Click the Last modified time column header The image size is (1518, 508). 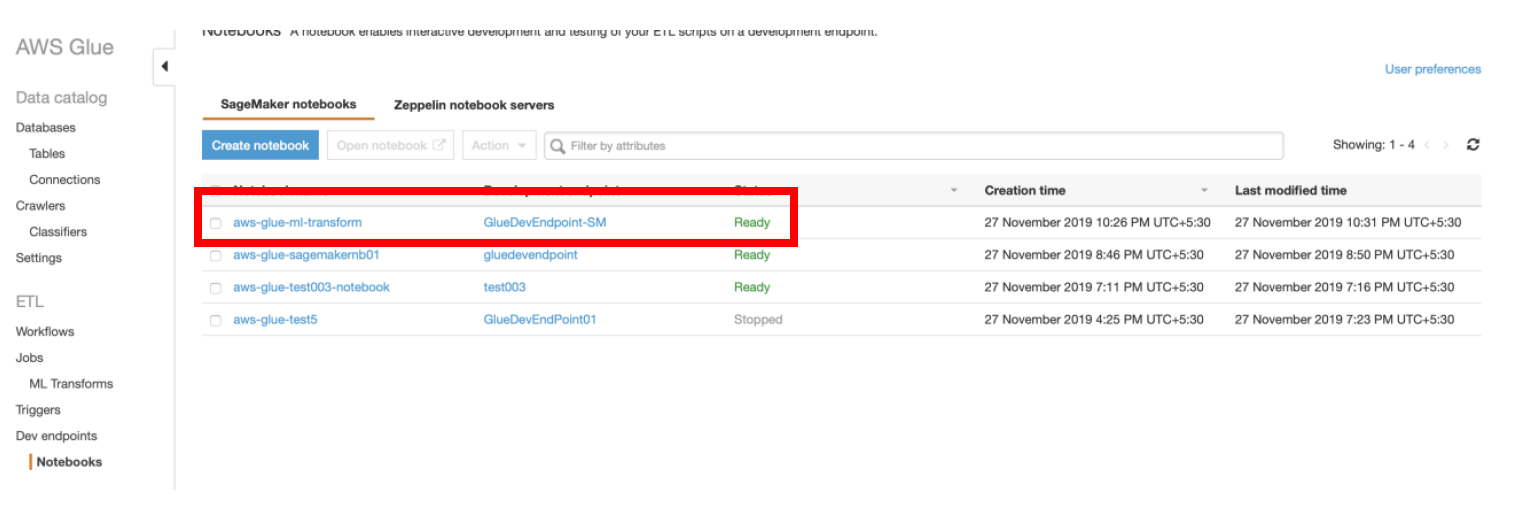click(1290, 190)
